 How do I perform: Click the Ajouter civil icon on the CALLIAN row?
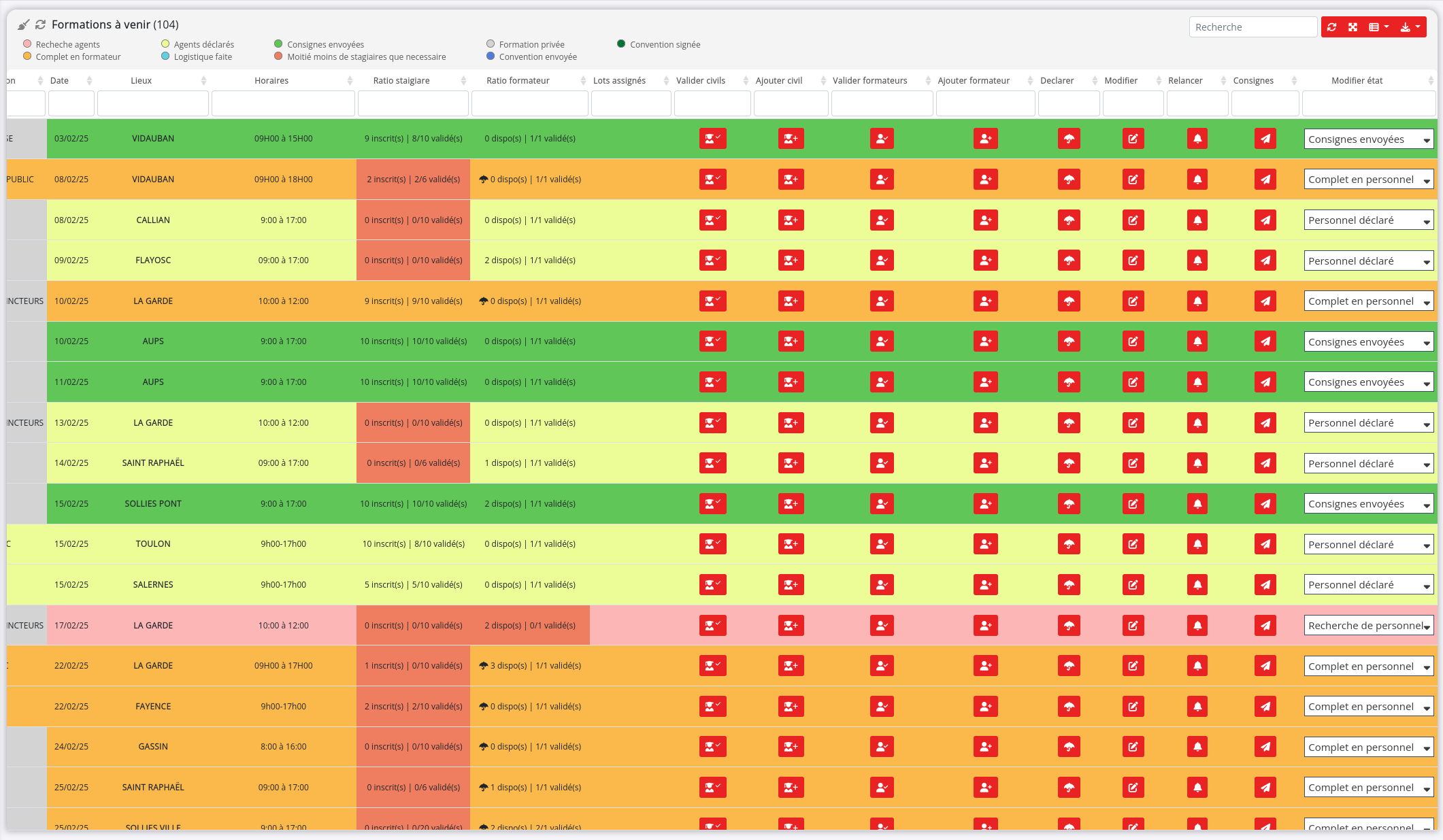point(791,220)
